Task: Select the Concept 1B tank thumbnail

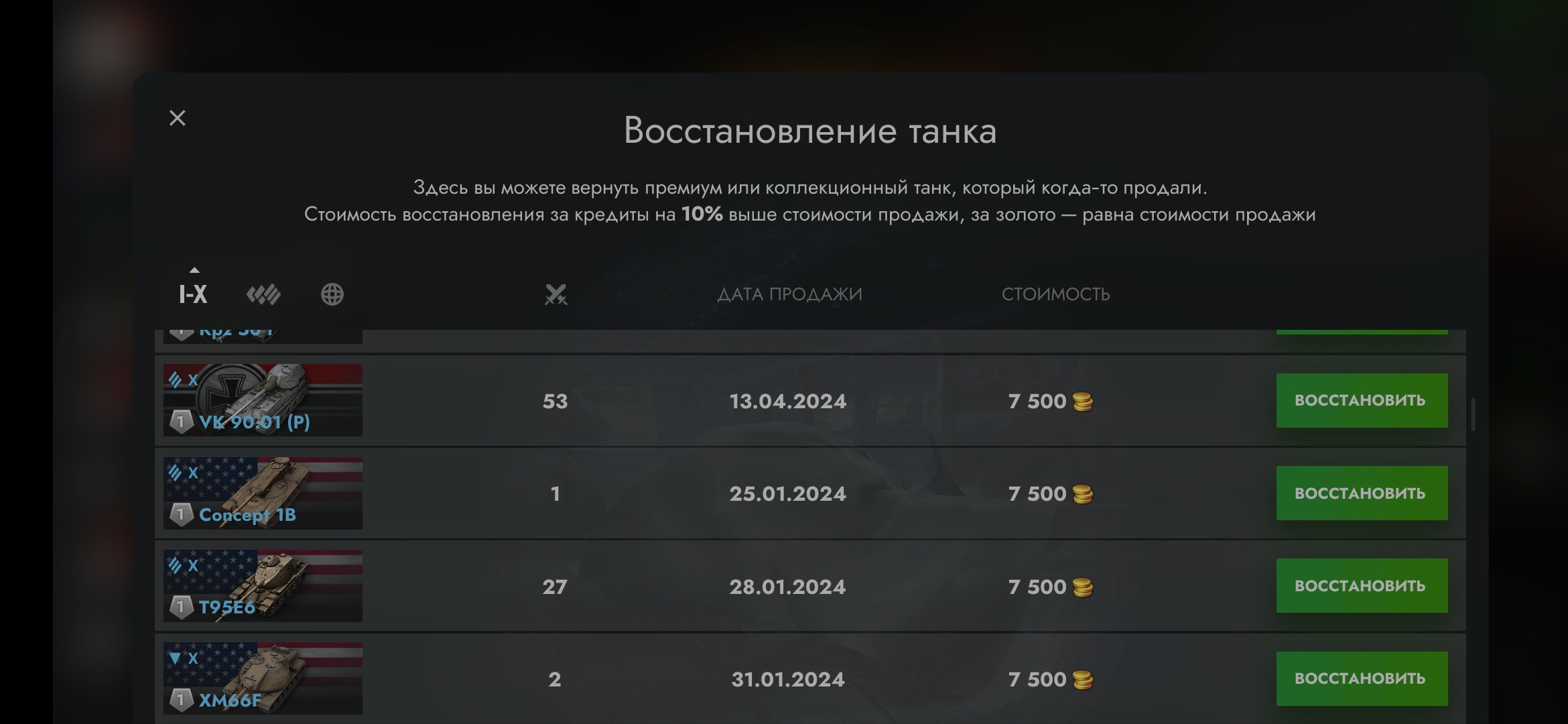Action: click(263, 493)
